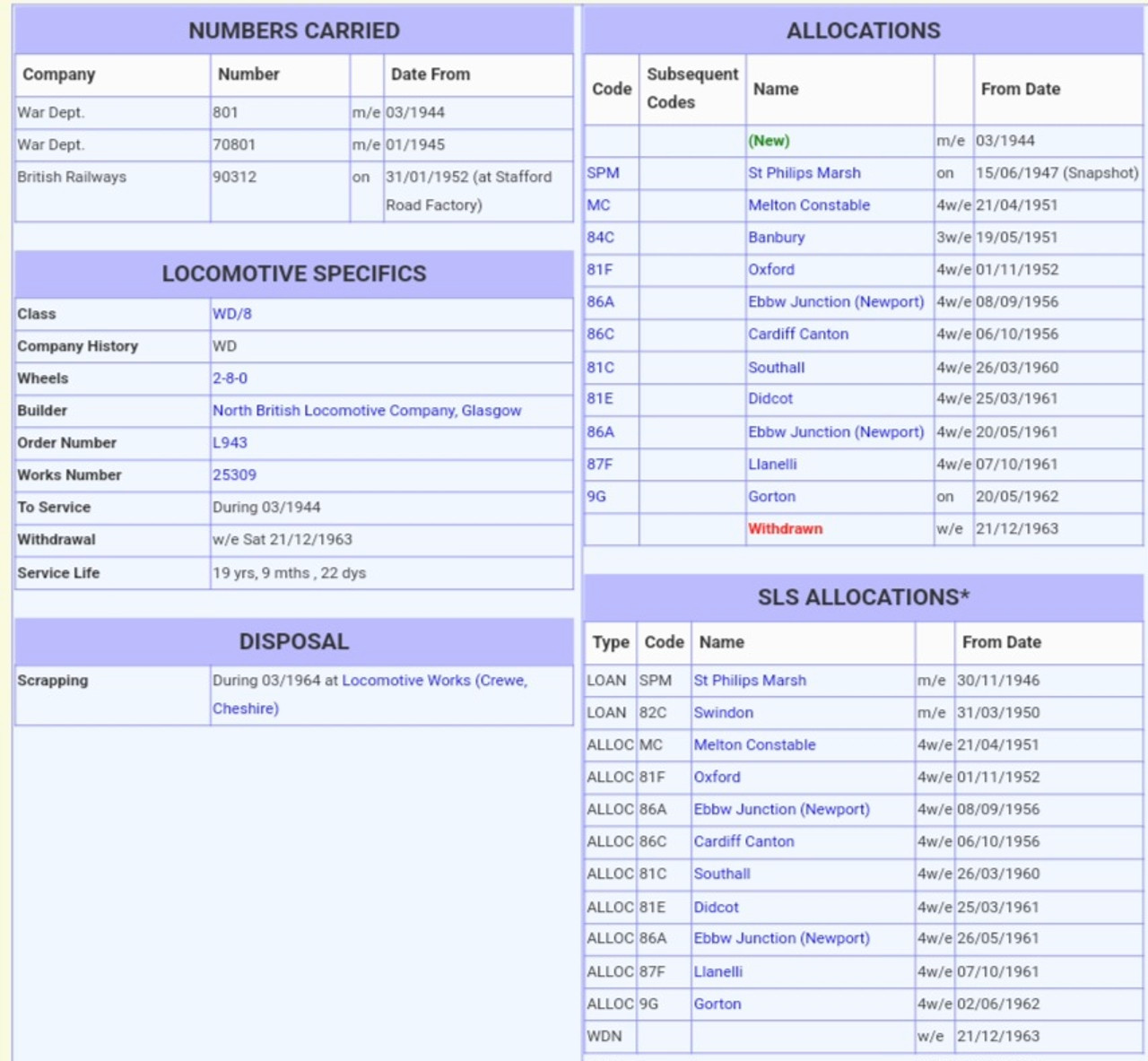Click the 15/06/1947 (Snapshot) date
Viewport: 1148px width, 1061px height.
[1057, 173]
